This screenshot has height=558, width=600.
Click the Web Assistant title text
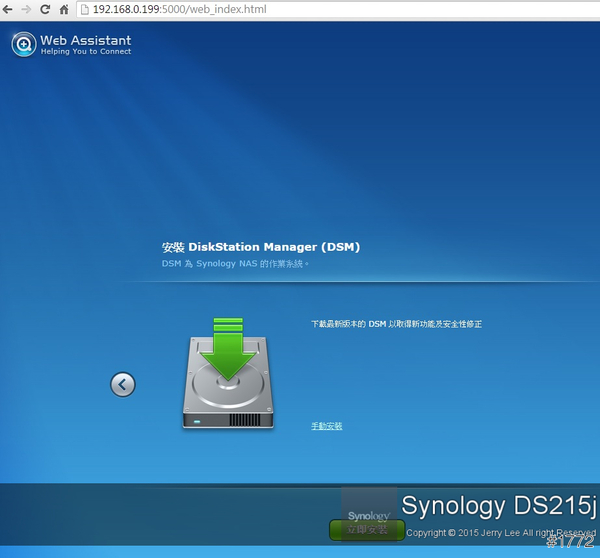(x=86, y=40)
